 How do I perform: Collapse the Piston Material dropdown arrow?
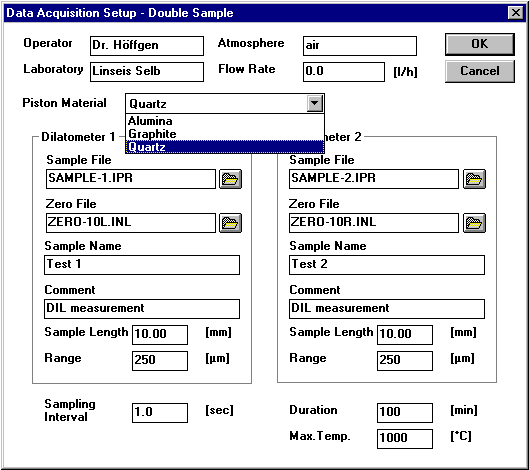pyautogui.click(x=314, y=103)
